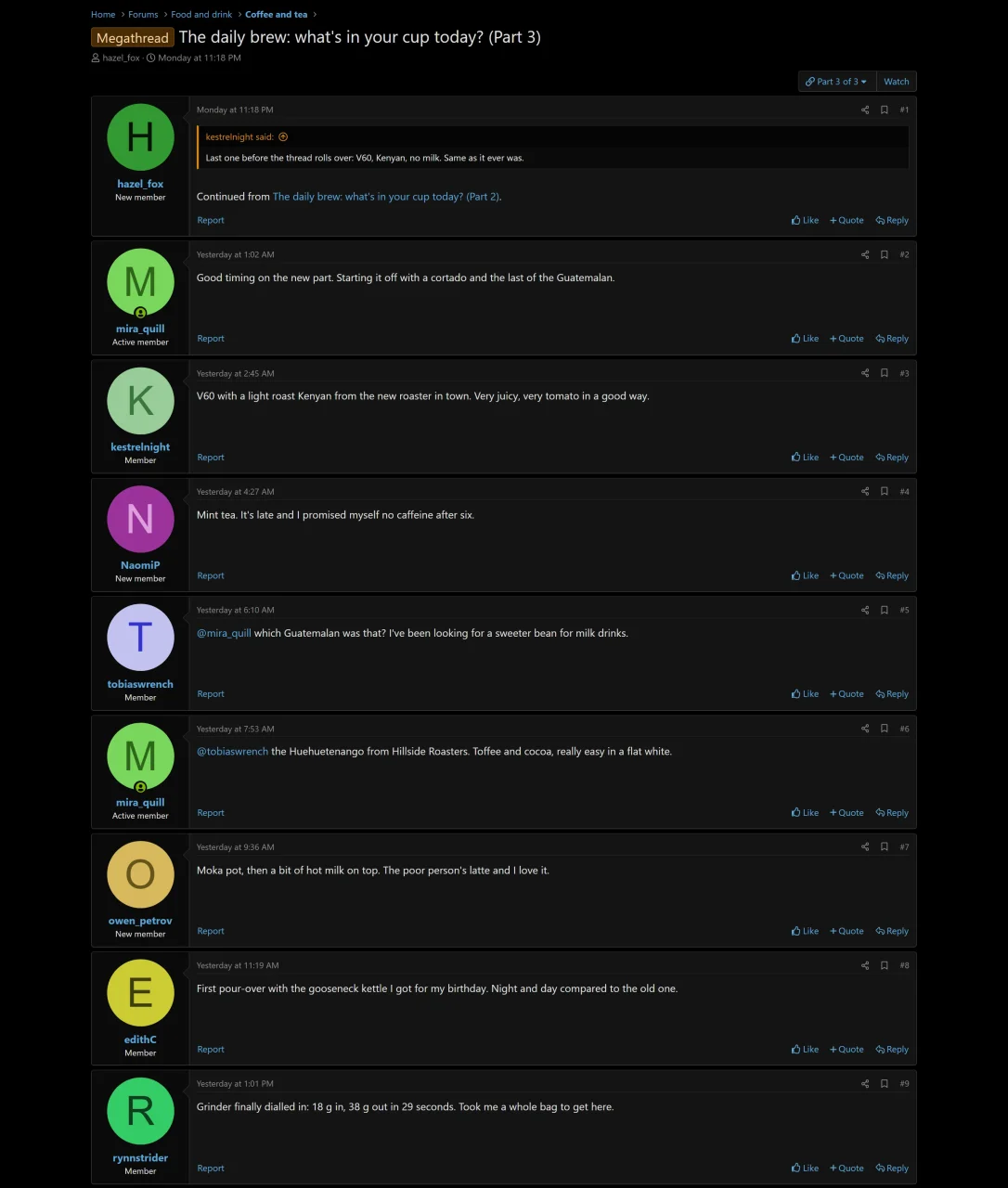Reply to mira_quill's cortado post
This screenshot has height=1188, width=1008.
point(892,339)
